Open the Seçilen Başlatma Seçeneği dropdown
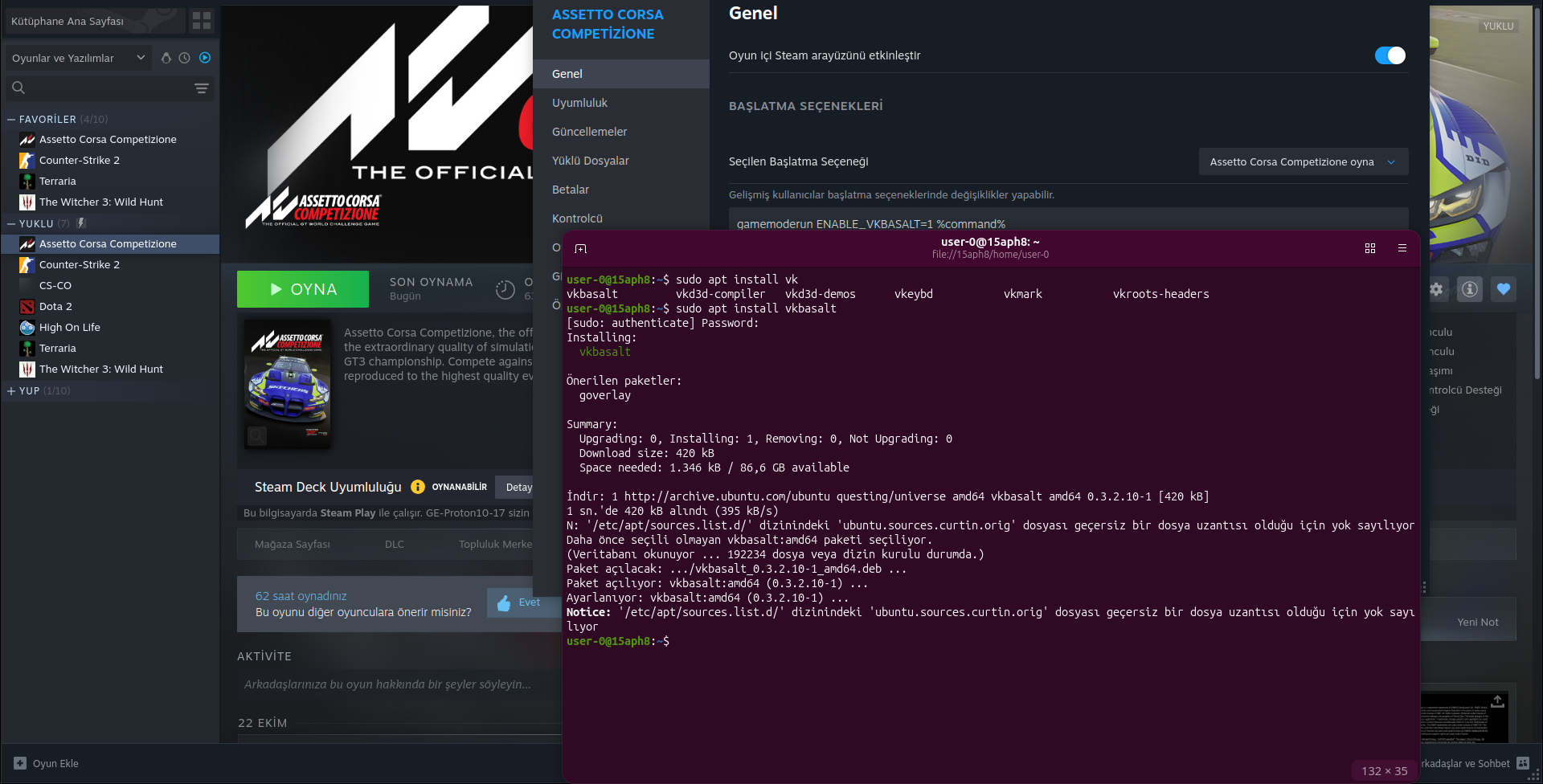This screenshot has height=784, width=1543. [1304, 161]
